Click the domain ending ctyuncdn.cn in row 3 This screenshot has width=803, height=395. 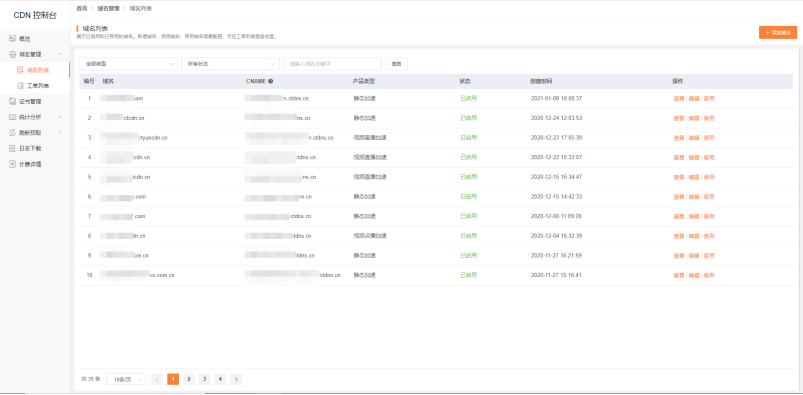(135, 138)
